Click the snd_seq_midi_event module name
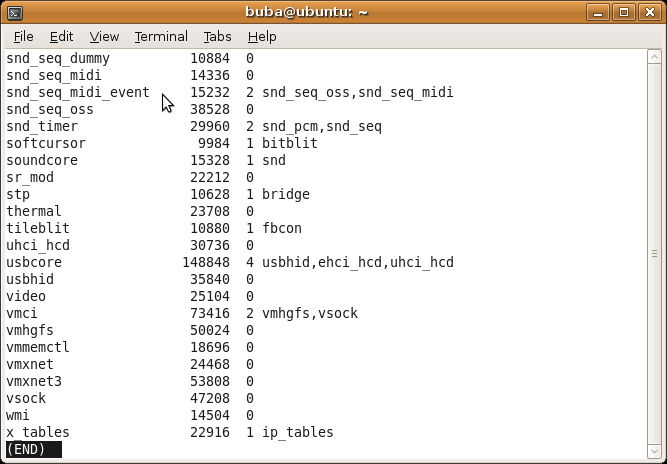This screenshot has width=667, height=464. (x=78, y=93)
